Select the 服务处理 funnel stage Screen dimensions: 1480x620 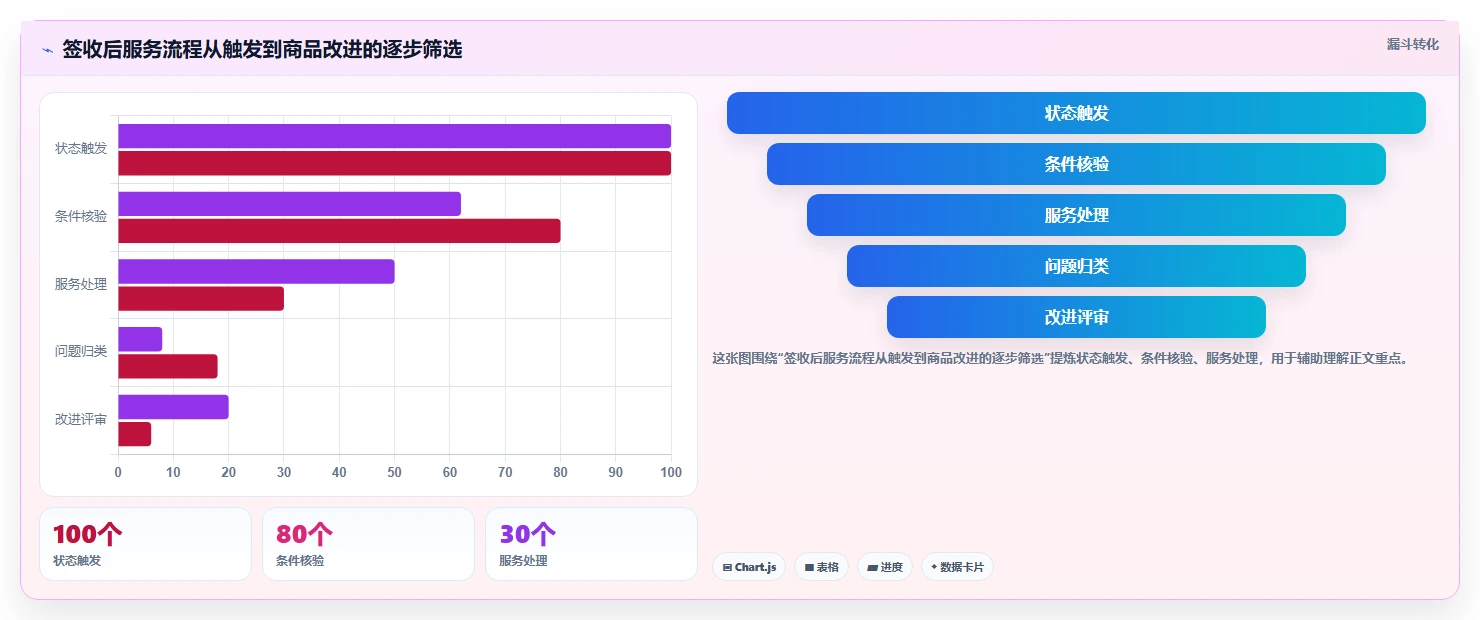(1076, 215)
